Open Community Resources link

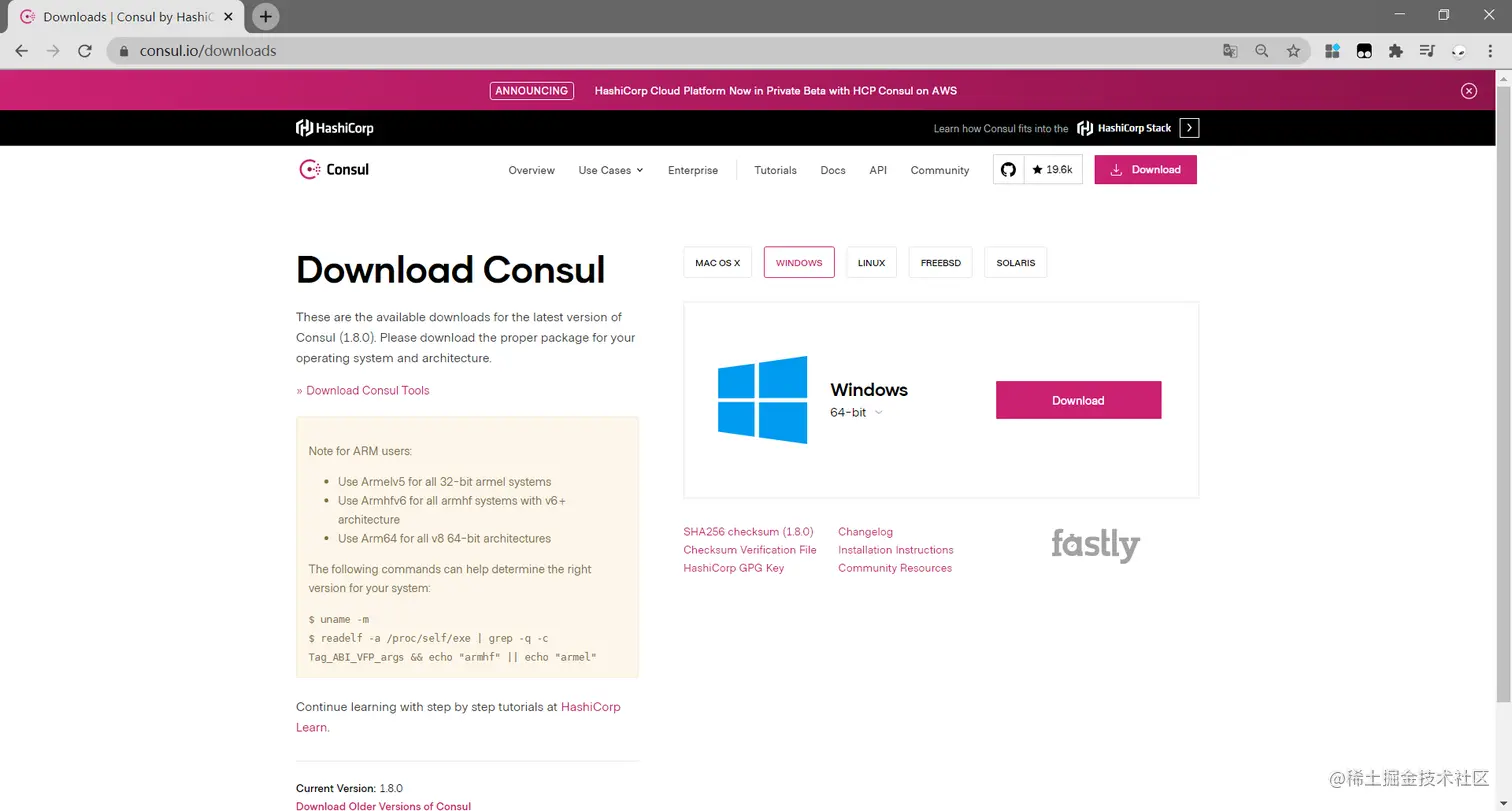coord(895,568)
